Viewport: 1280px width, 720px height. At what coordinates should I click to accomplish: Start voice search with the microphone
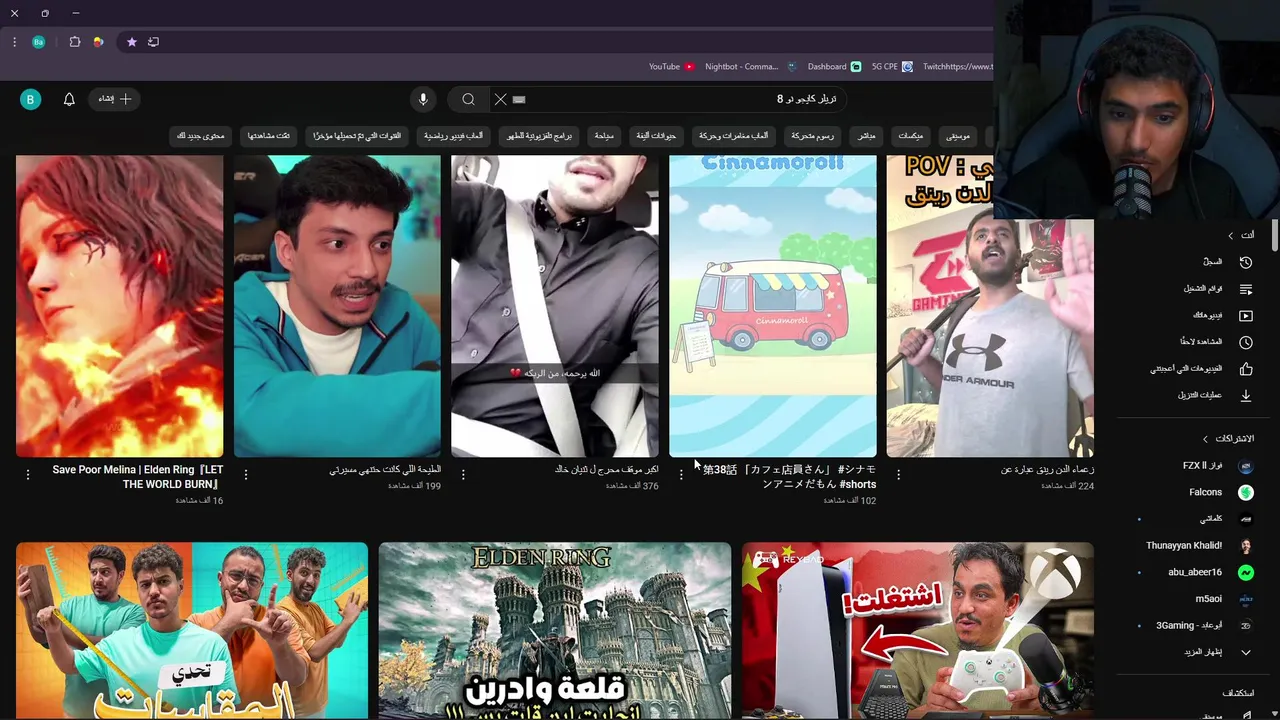[423, 99]
